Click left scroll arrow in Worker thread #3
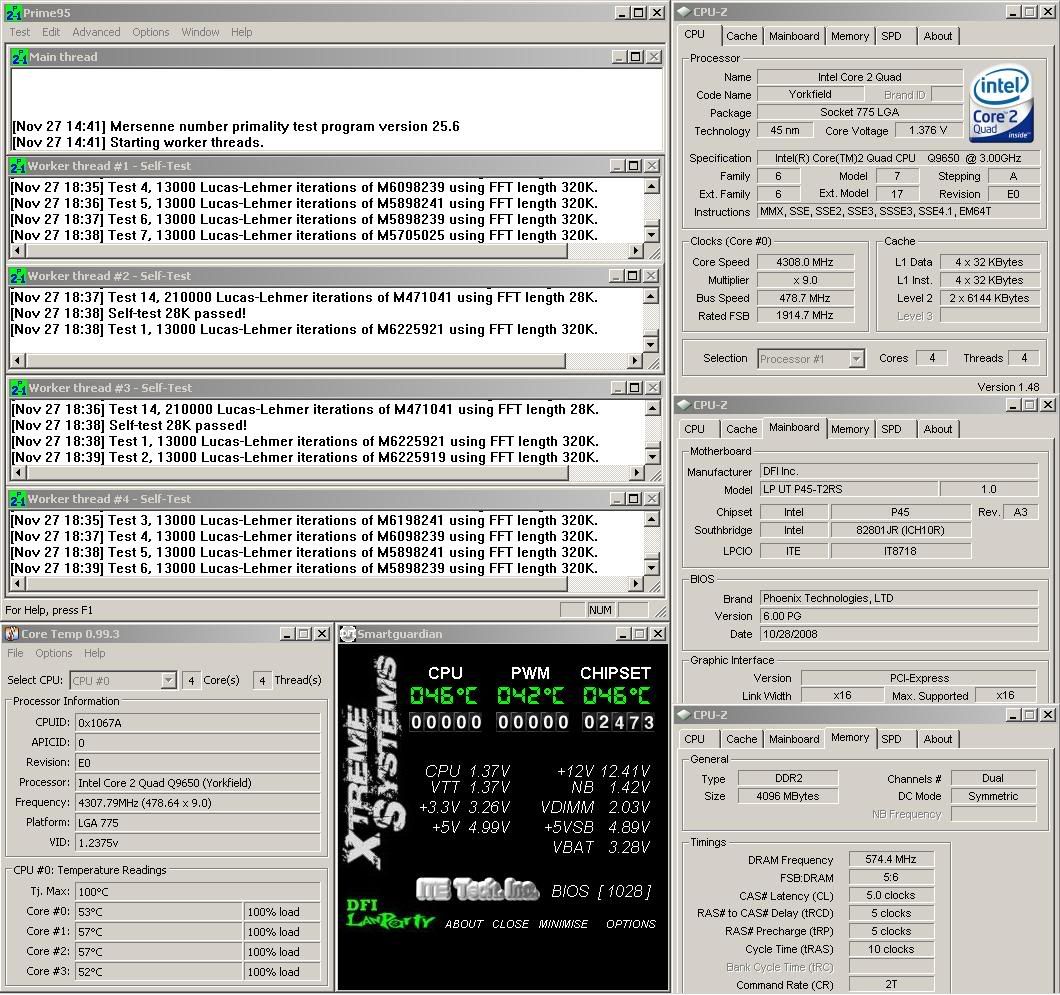 18,472
